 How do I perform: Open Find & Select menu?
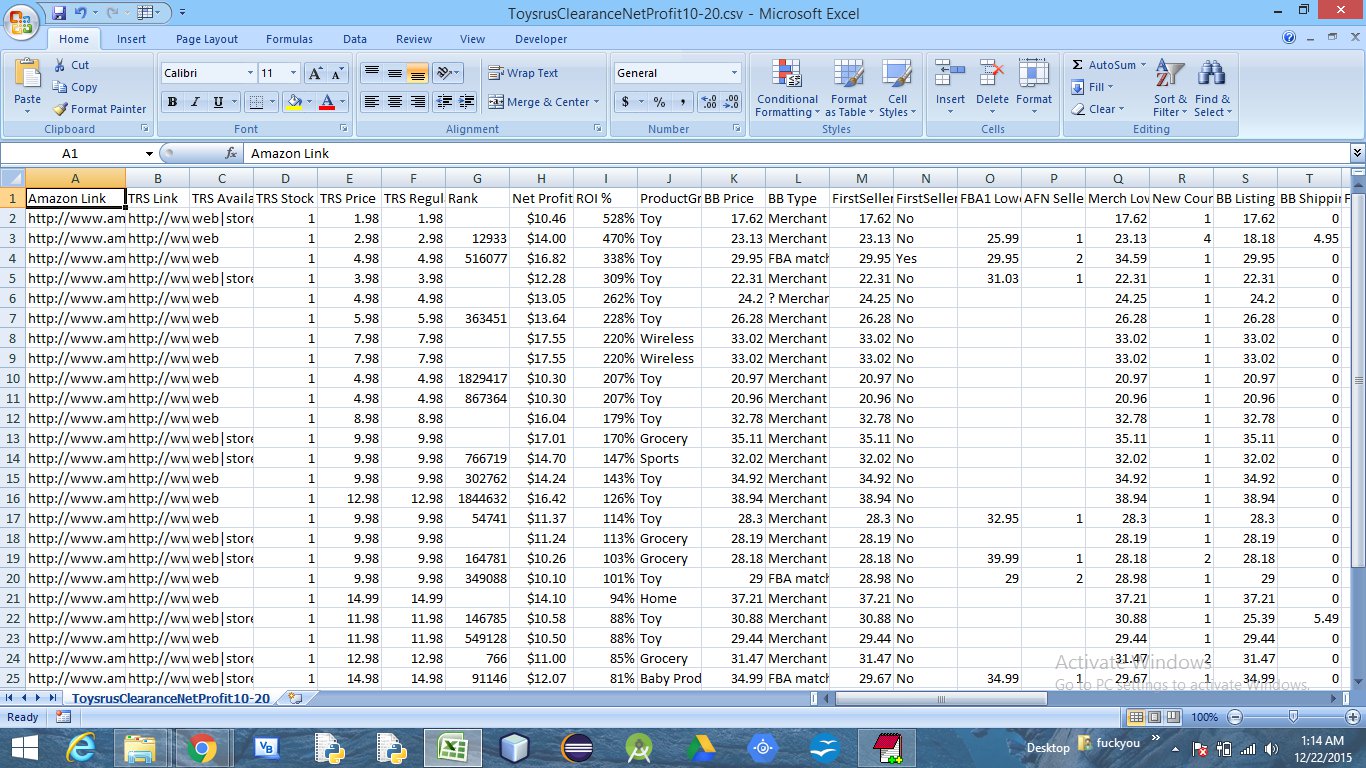(x=1212, y=88)
